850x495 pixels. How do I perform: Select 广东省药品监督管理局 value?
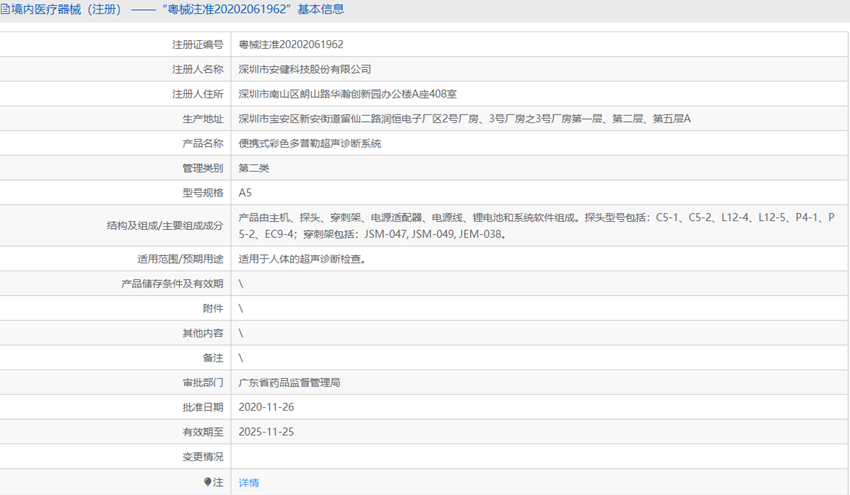pos(289,383)
